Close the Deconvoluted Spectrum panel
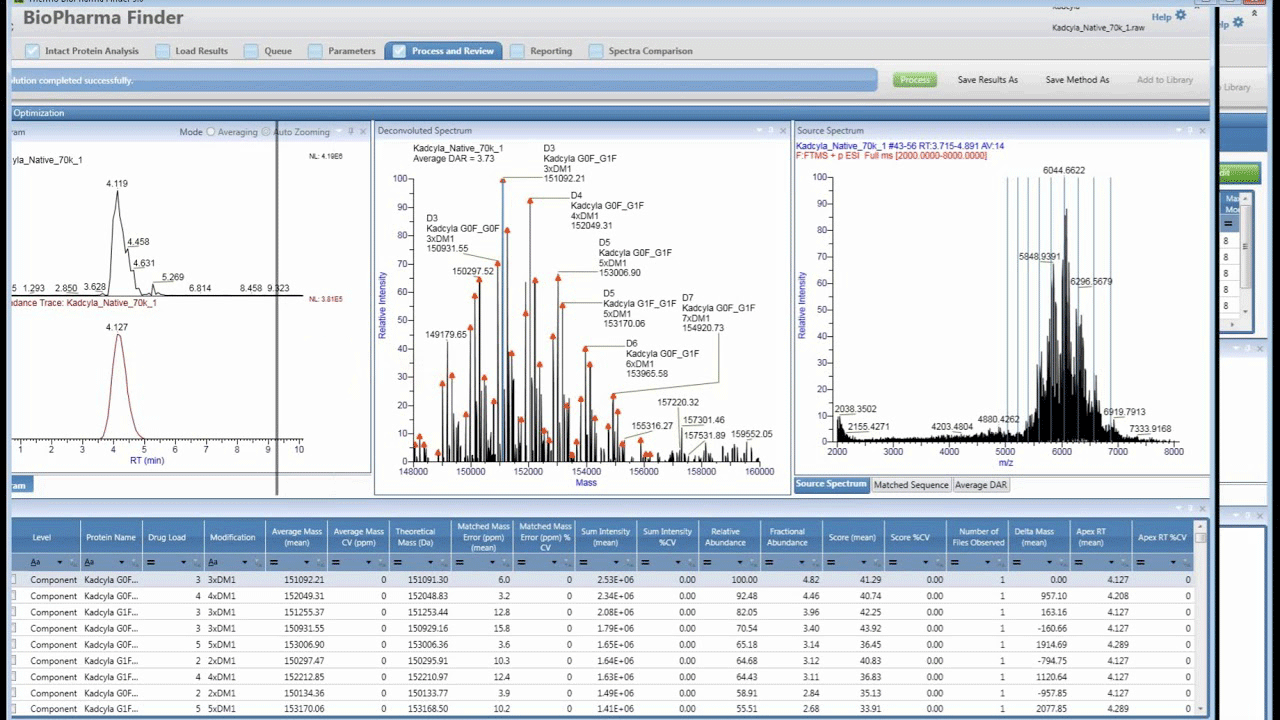 pyautogui.click(x=783, y=131)
